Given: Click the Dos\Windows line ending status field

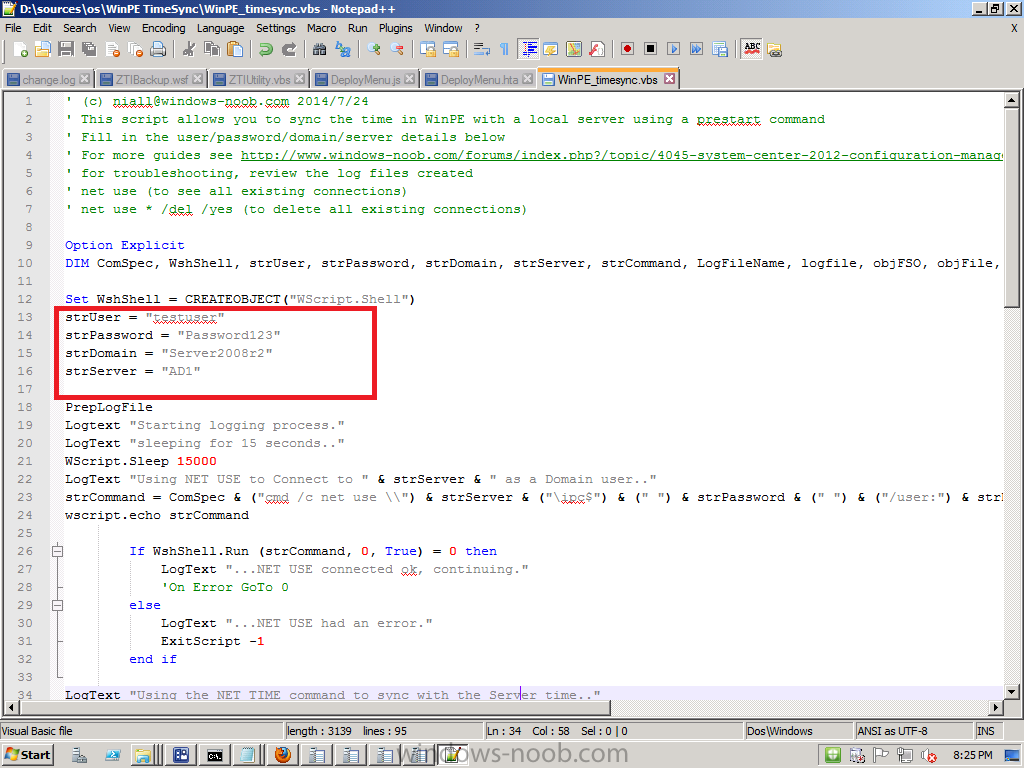Looking at the screenshot, I should coord(798,731).
